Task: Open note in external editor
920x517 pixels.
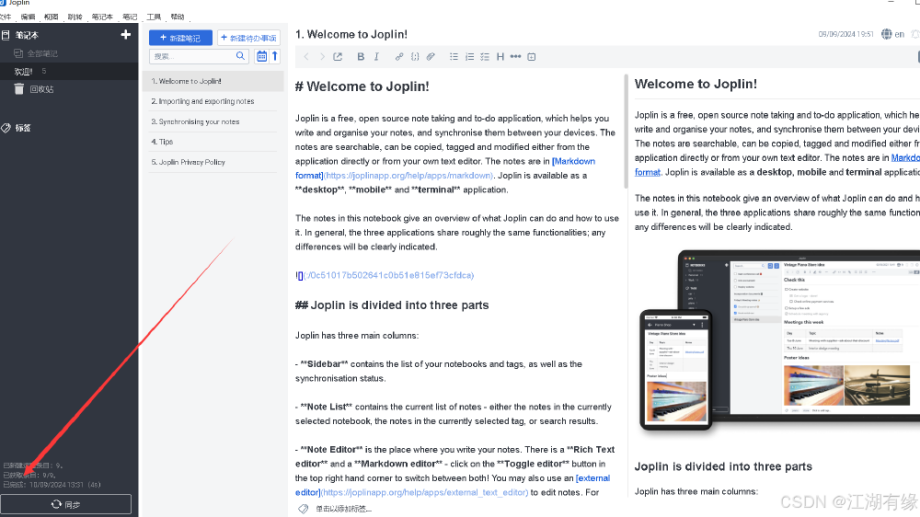Action: [x=337, y=57]
